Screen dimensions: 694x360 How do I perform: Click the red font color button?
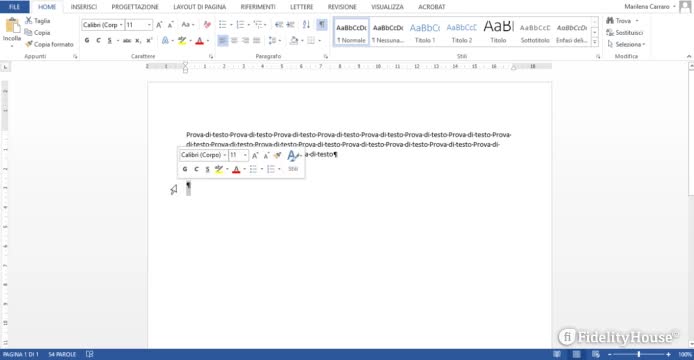click(199, 41)
